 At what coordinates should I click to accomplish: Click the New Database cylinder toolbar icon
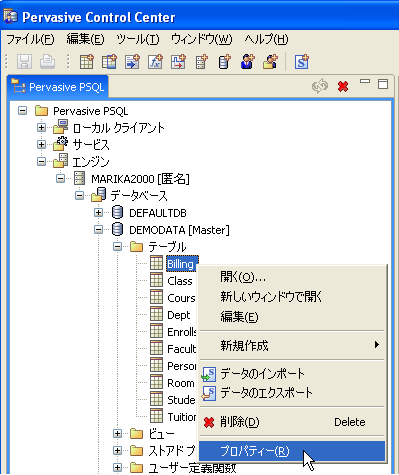point(224,62)
